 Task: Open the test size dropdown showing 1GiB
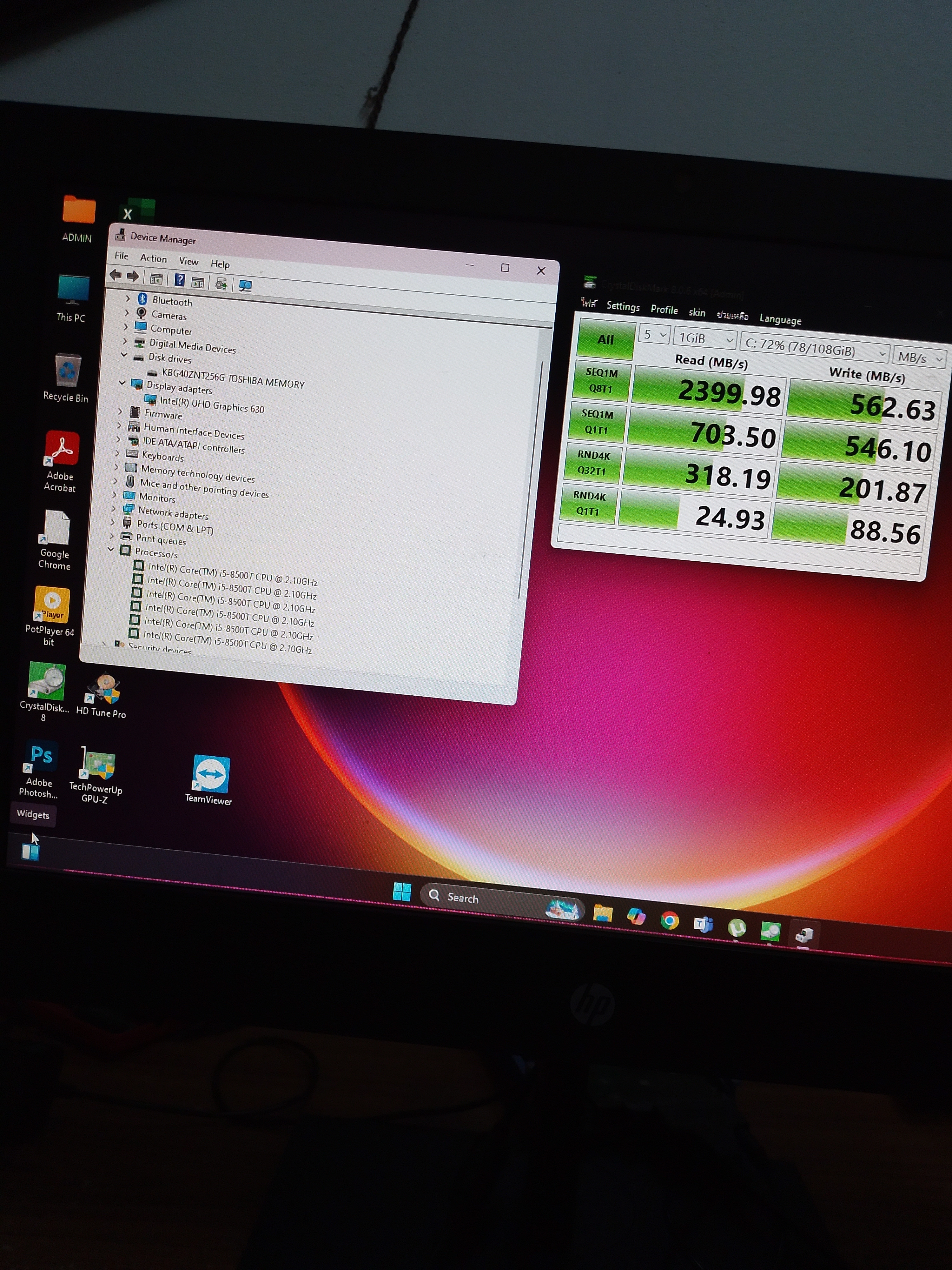point(705,339)
